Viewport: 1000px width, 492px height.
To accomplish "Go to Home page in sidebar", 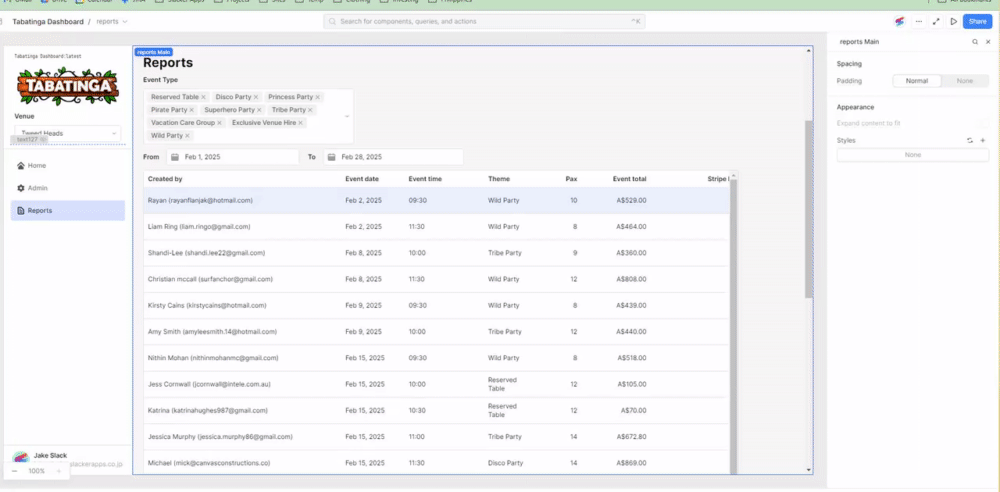I will click(68, 166).
